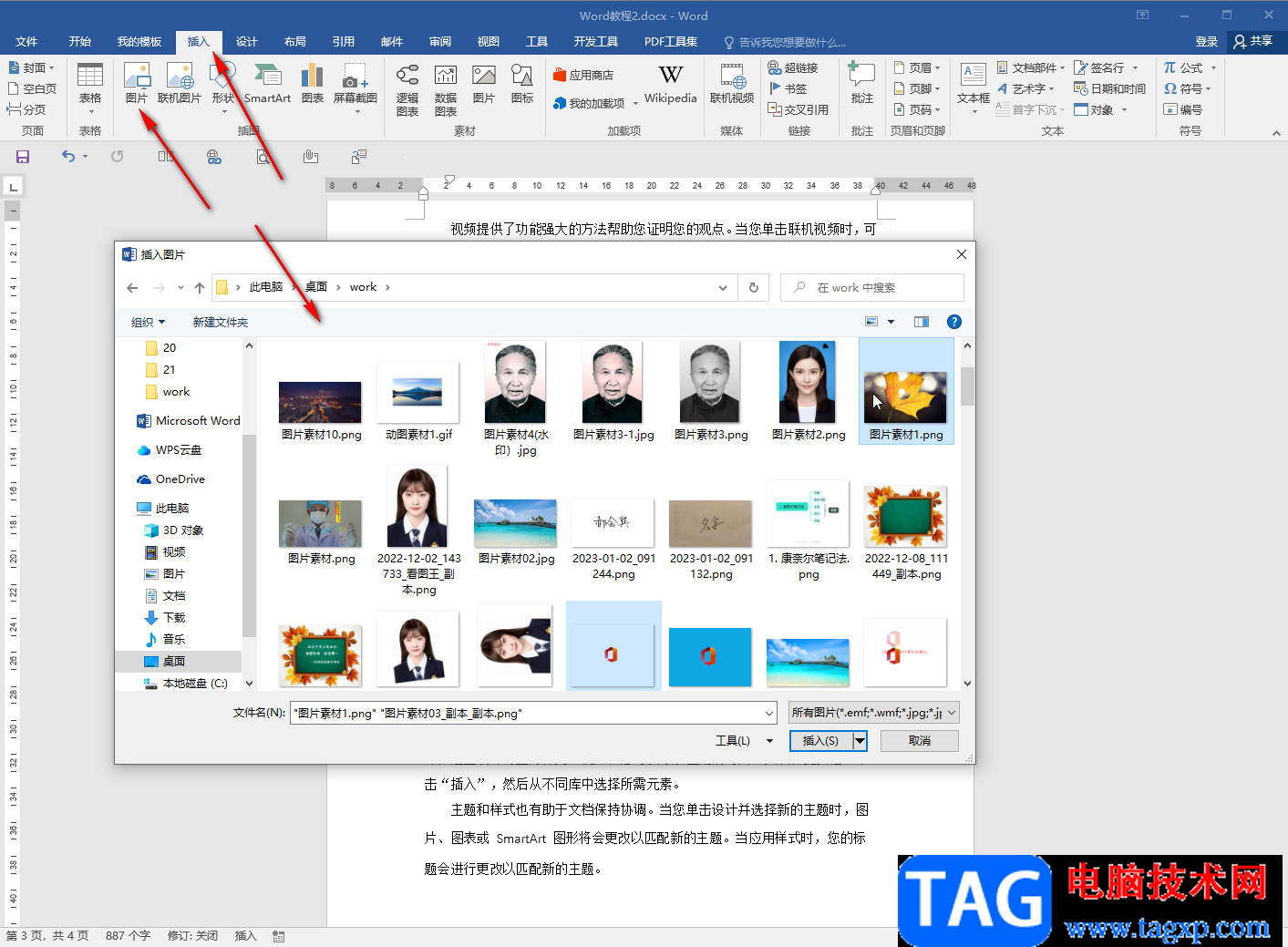Go back in the file dialog

coord(132,287)
